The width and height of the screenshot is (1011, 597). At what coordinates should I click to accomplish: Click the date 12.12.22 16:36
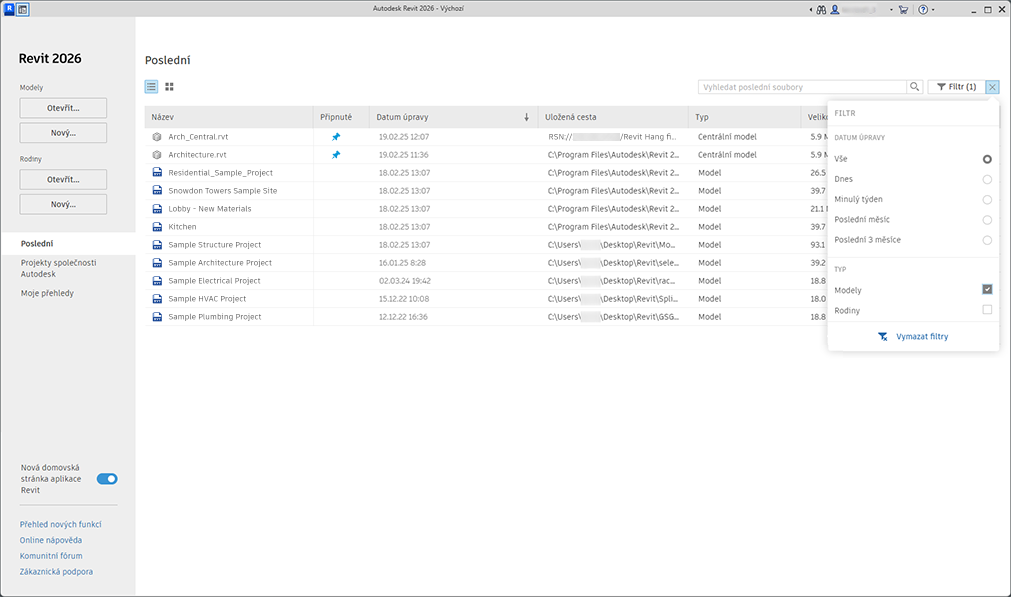[x=403, y=317]
